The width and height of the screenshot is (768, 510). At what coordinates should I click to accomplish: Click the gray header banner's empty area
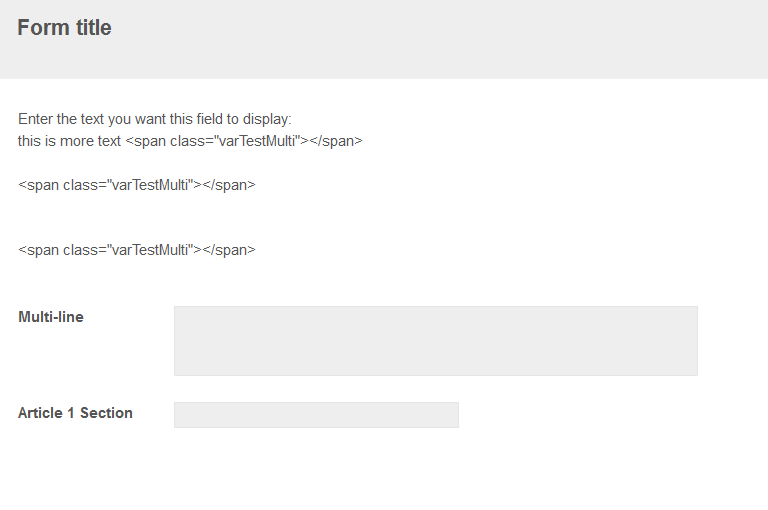pyautogui.click(x=450, y=40)
